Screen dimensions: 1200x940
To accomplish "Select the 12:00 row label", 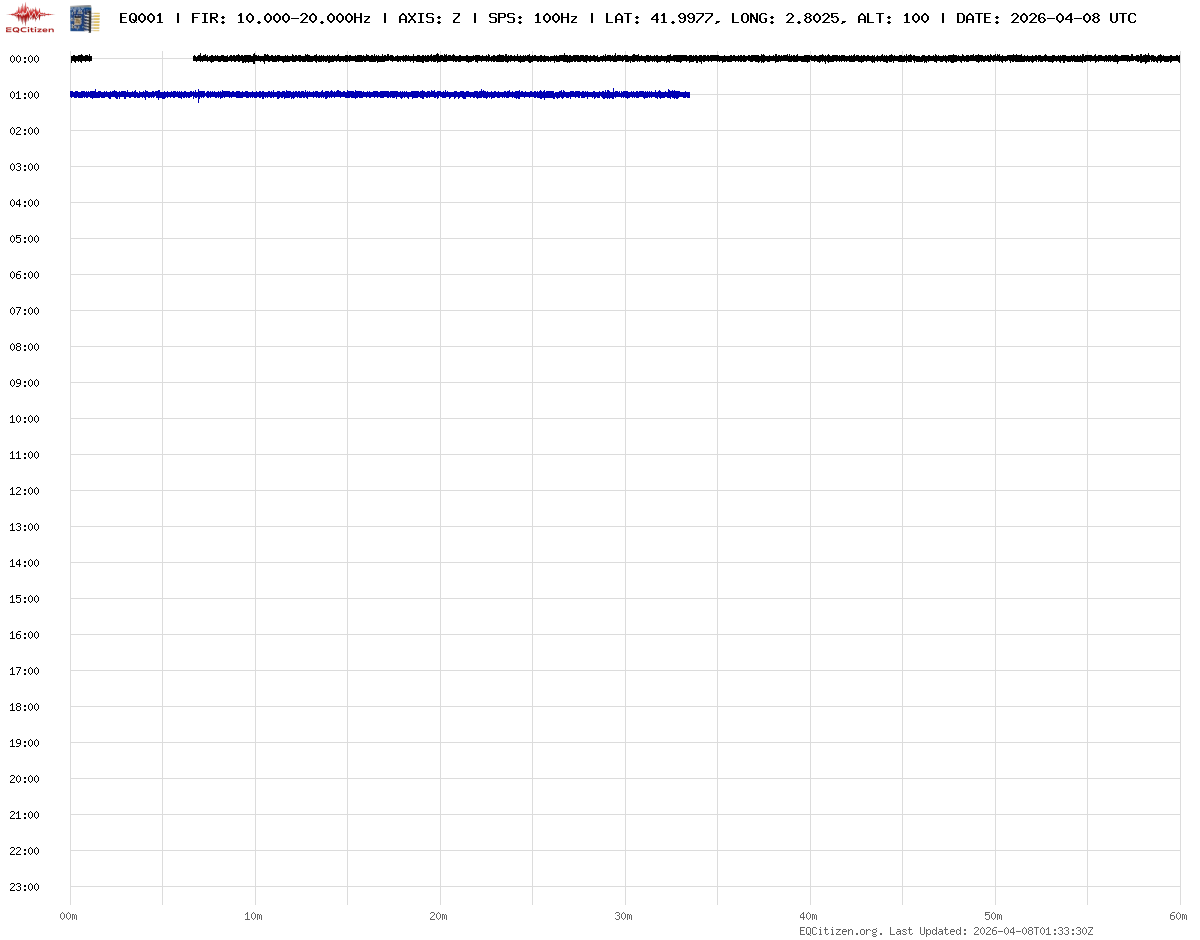I will tap(24, 491).
